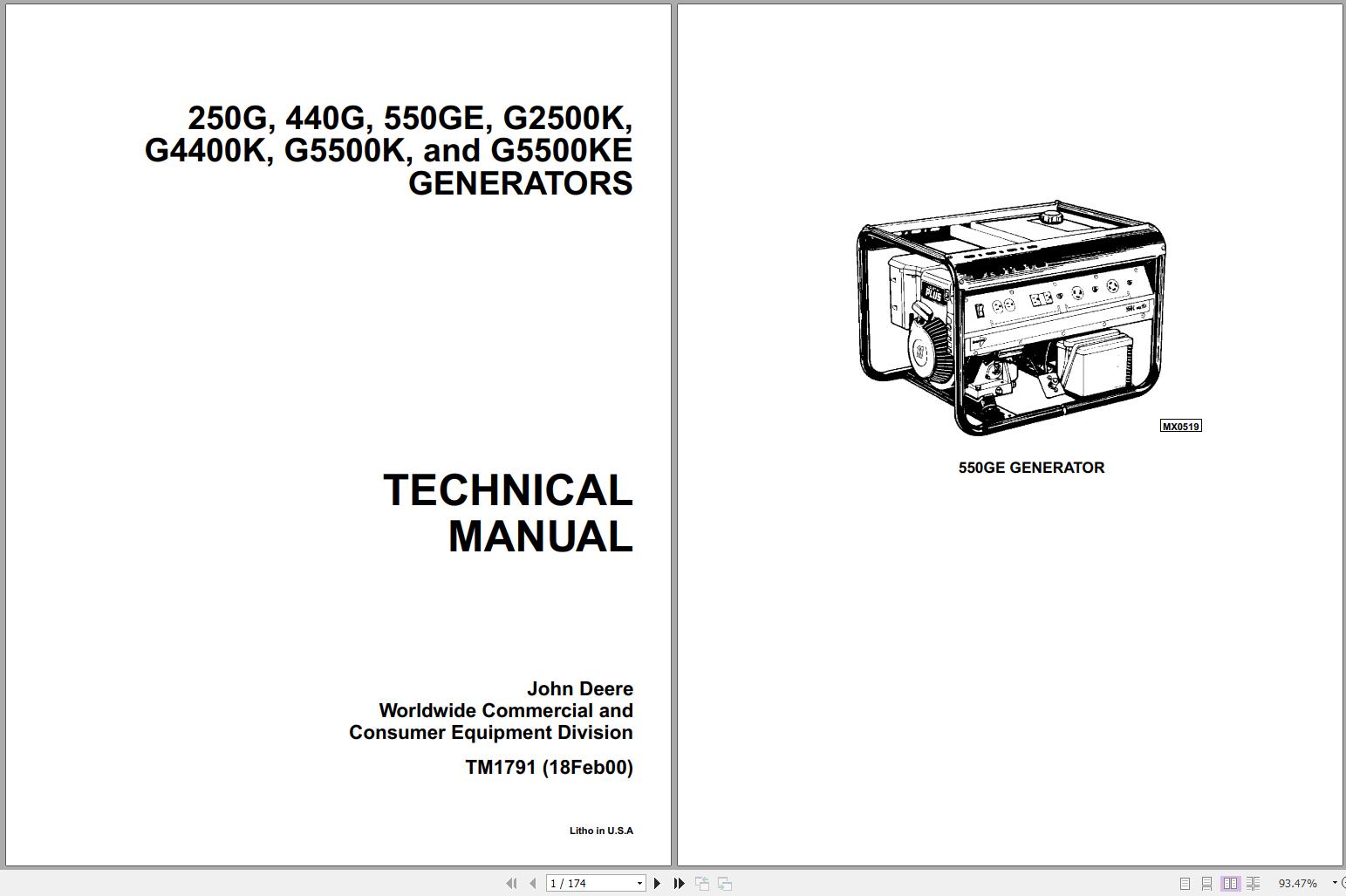Select the MX0519 figure label
The width and height of the screenshot is (1346, 896).
click(1180, 426)
